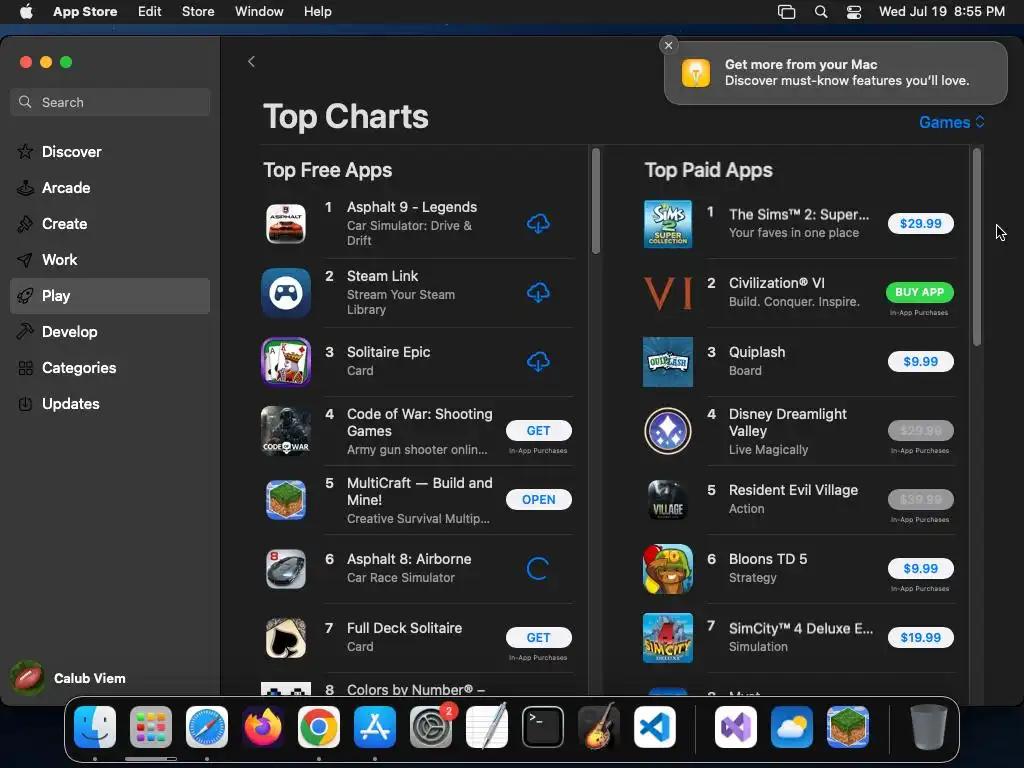Open the Steam Link app icon
The width and height of the screenshot is (1024, 768).
(286, 293)
